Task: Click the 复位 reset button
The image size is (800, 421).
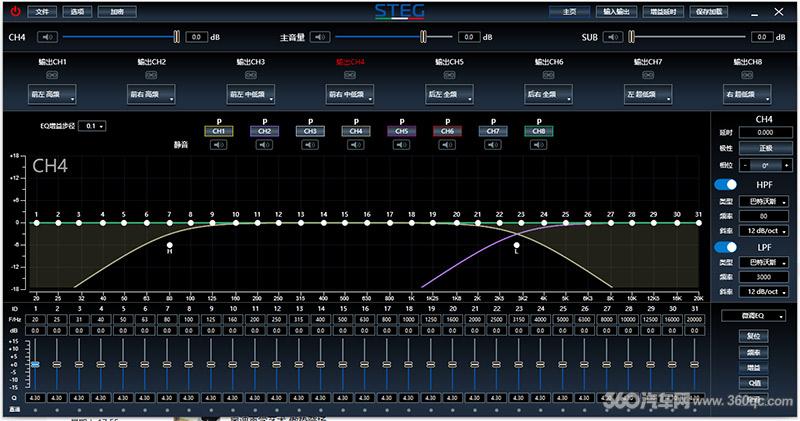Action: click(754, 336)
